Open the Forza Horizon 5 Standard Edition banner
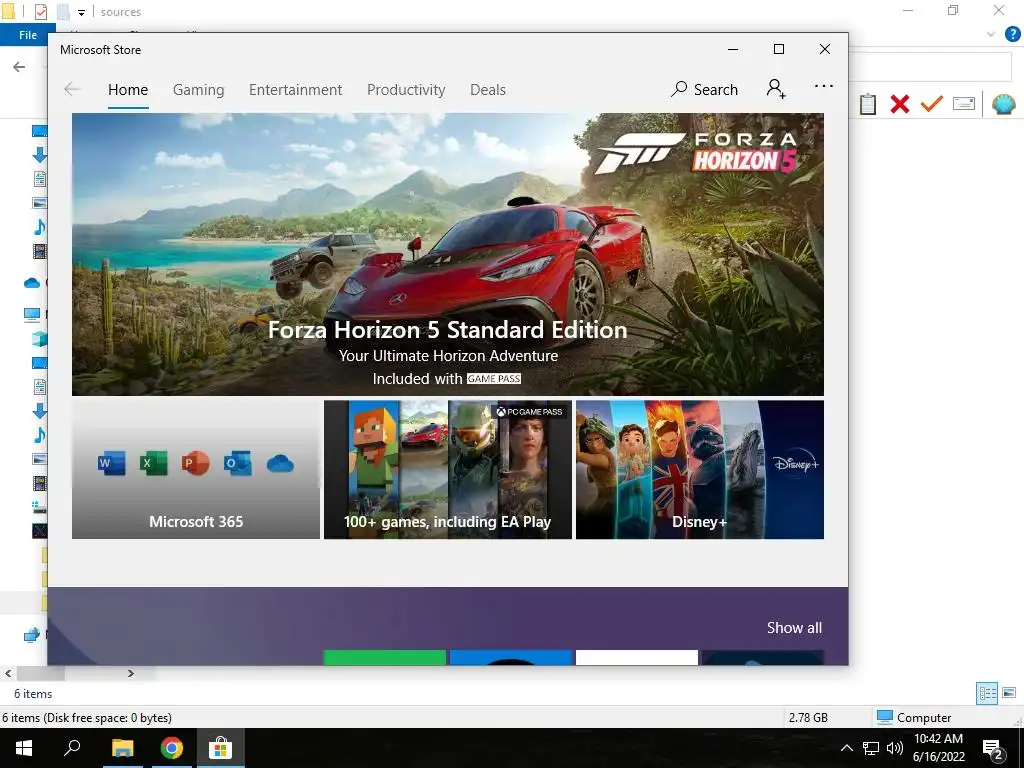1024x768 pixels. tap(447, 254)
